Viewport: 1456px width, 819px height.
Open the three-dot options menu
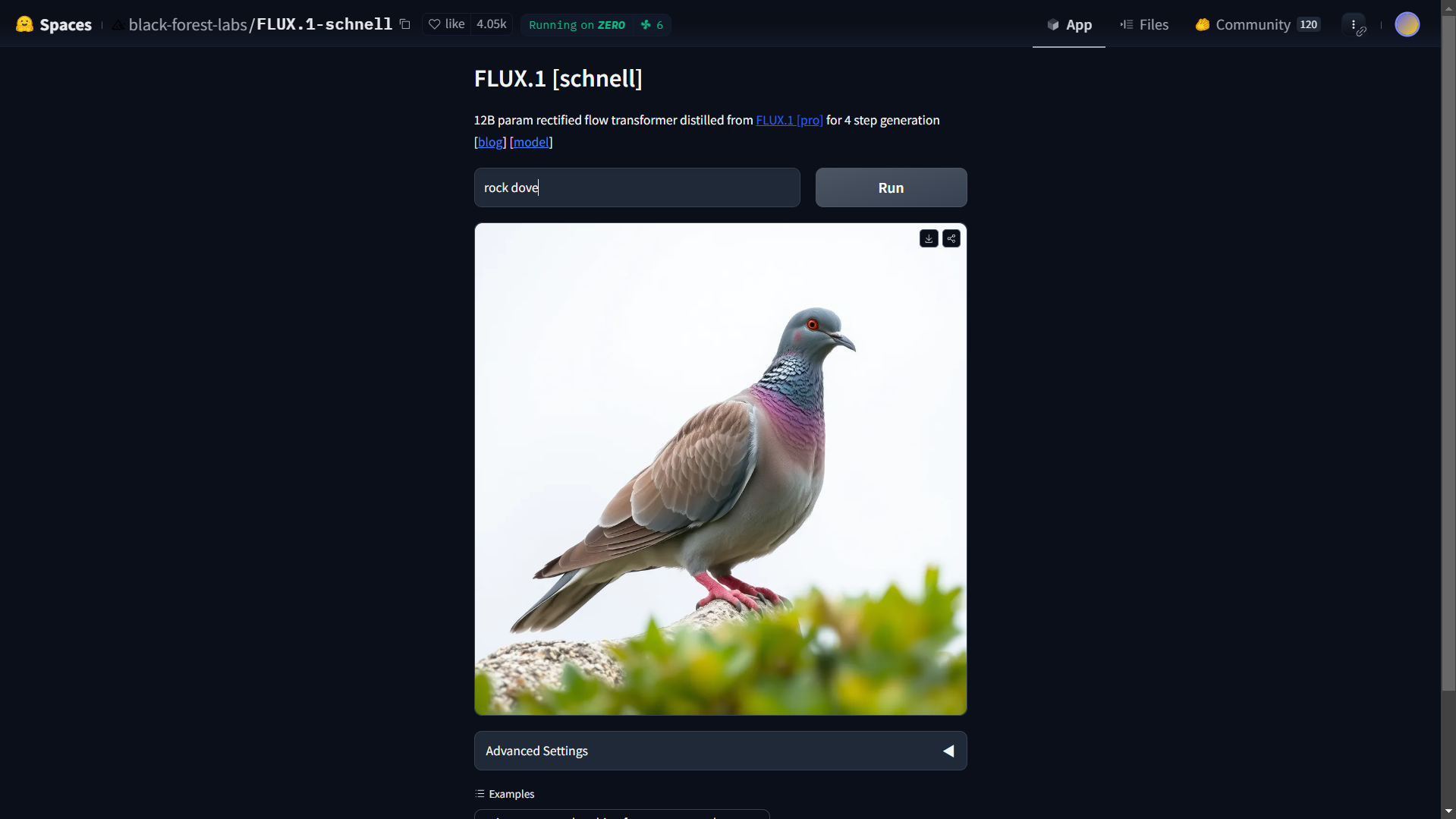click(1354, 24)
